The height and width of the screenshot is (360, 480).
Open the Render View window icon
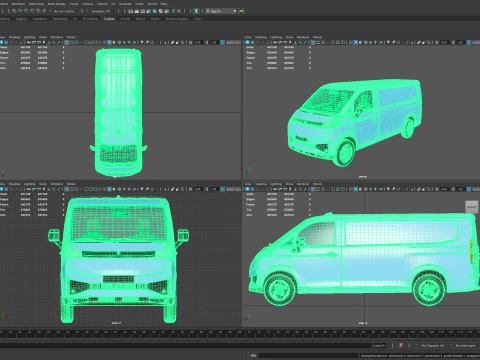point(130,11)
